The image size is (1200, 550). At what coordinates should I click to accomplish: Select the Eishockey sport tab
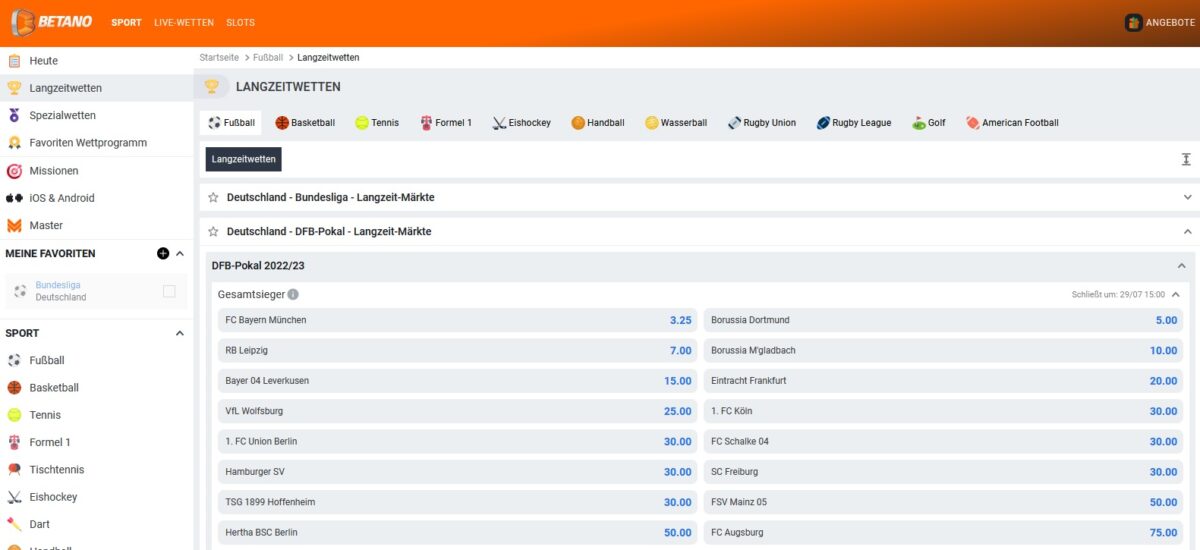522,123
